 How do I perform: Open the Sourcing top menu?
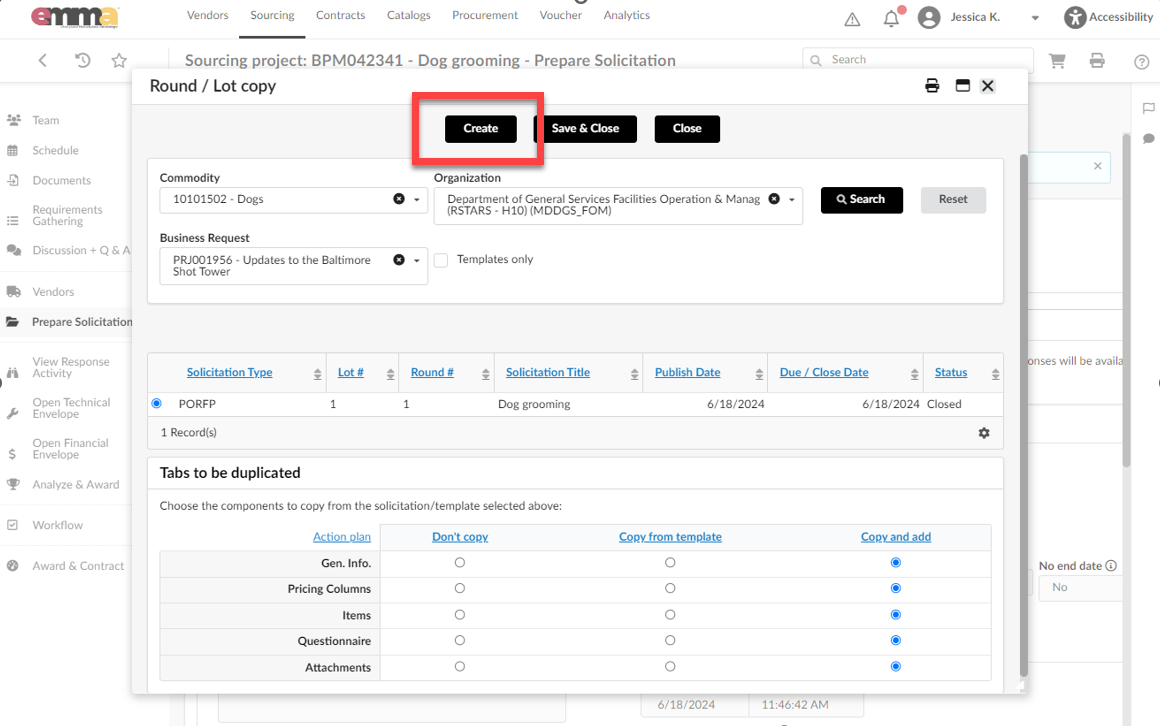(x=272, y=15)
